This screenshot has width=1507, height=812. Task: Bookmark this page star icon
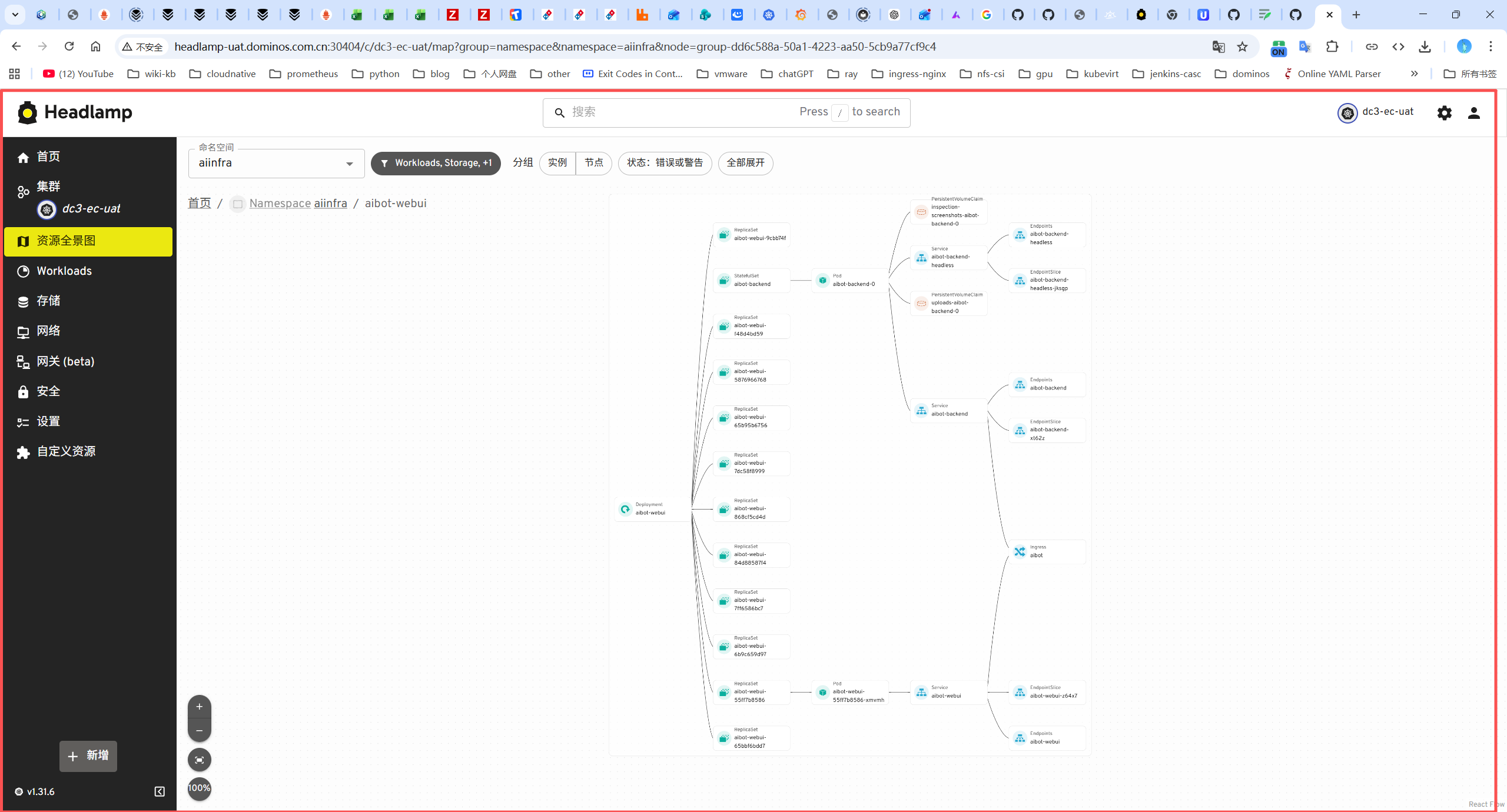click(x=1242, y=46)
